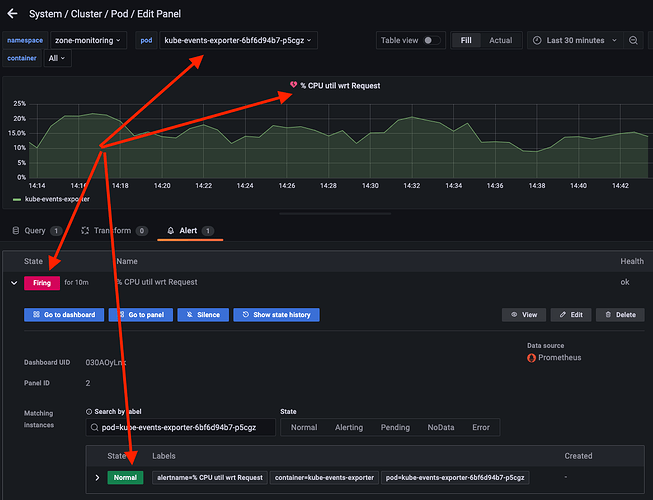Image resolution: width=653 pixels, height=500 pixels.
Task: Filter instances by NoData state
Action: pyautogui.click(x=441, y=428)
